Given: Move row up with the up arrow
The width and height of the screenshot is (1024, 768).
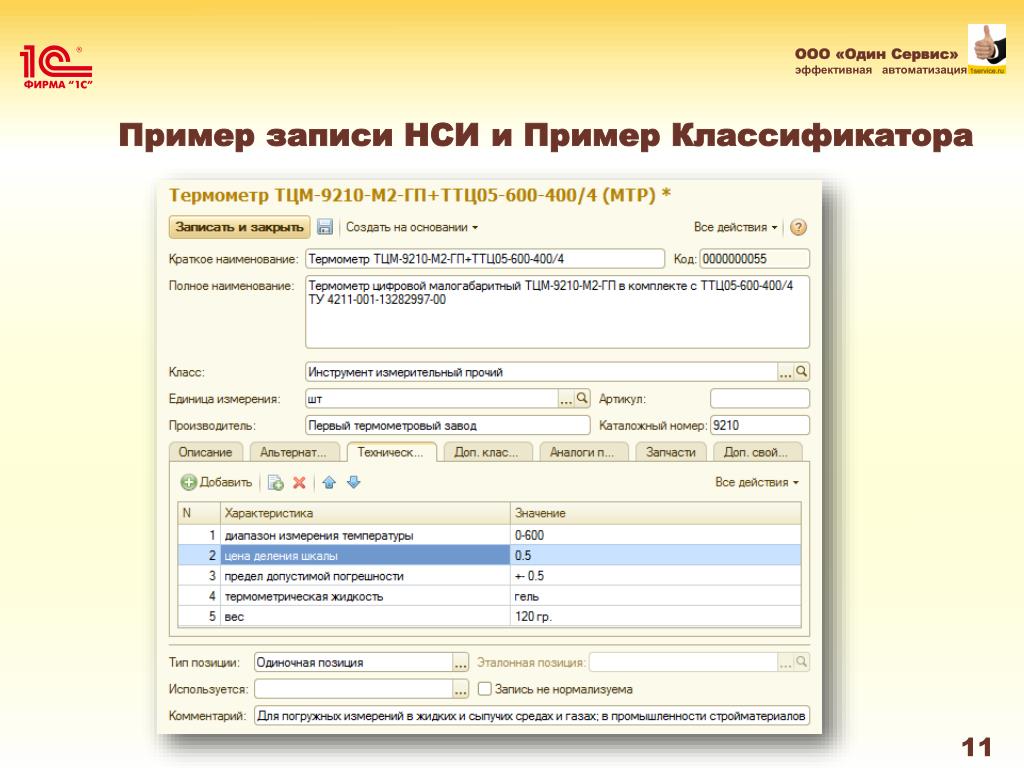Looking at the screenshot, I should coord(330,483).
